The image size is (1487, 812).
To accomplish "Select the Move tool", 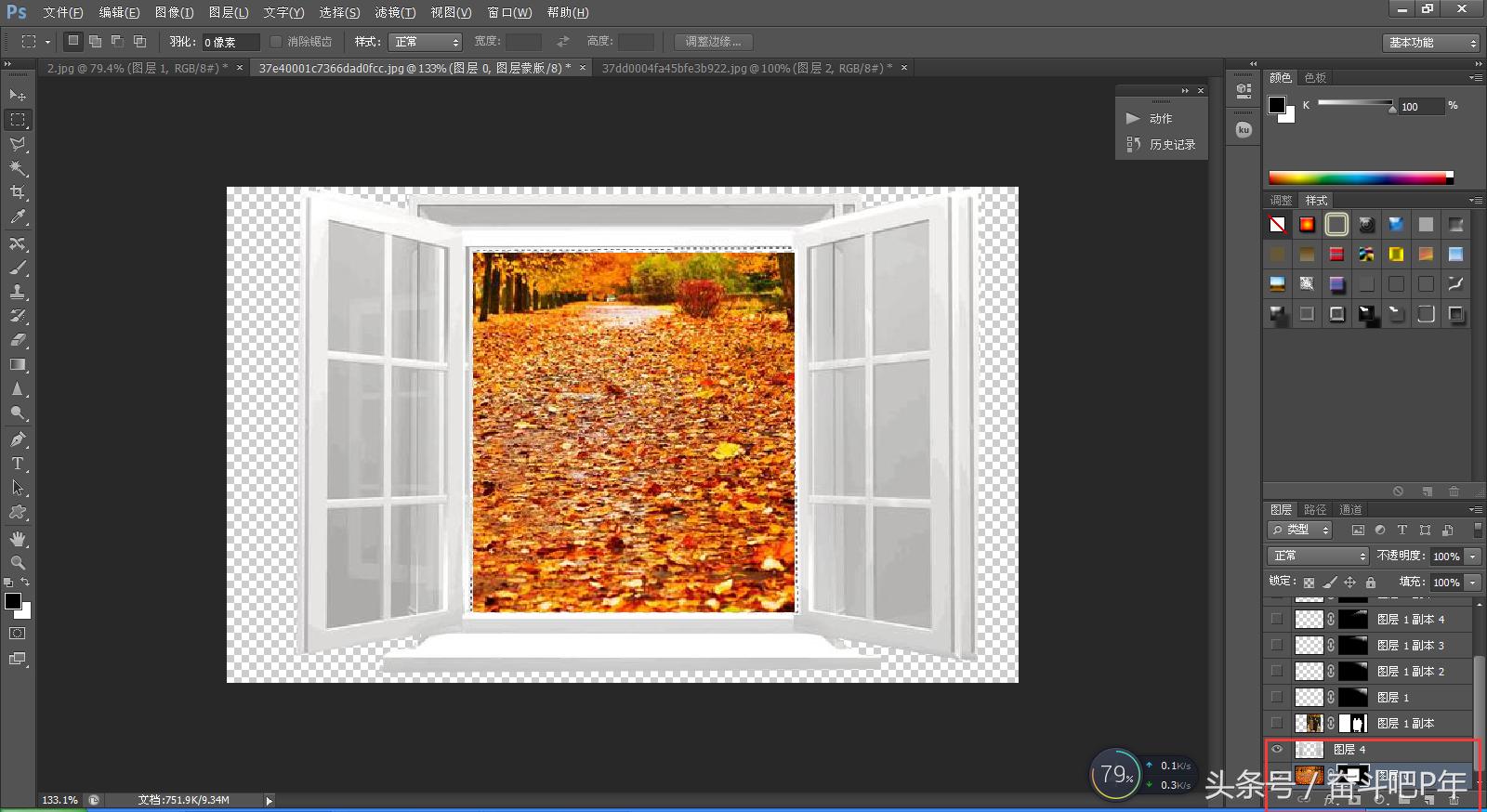I will pos(18,96).
